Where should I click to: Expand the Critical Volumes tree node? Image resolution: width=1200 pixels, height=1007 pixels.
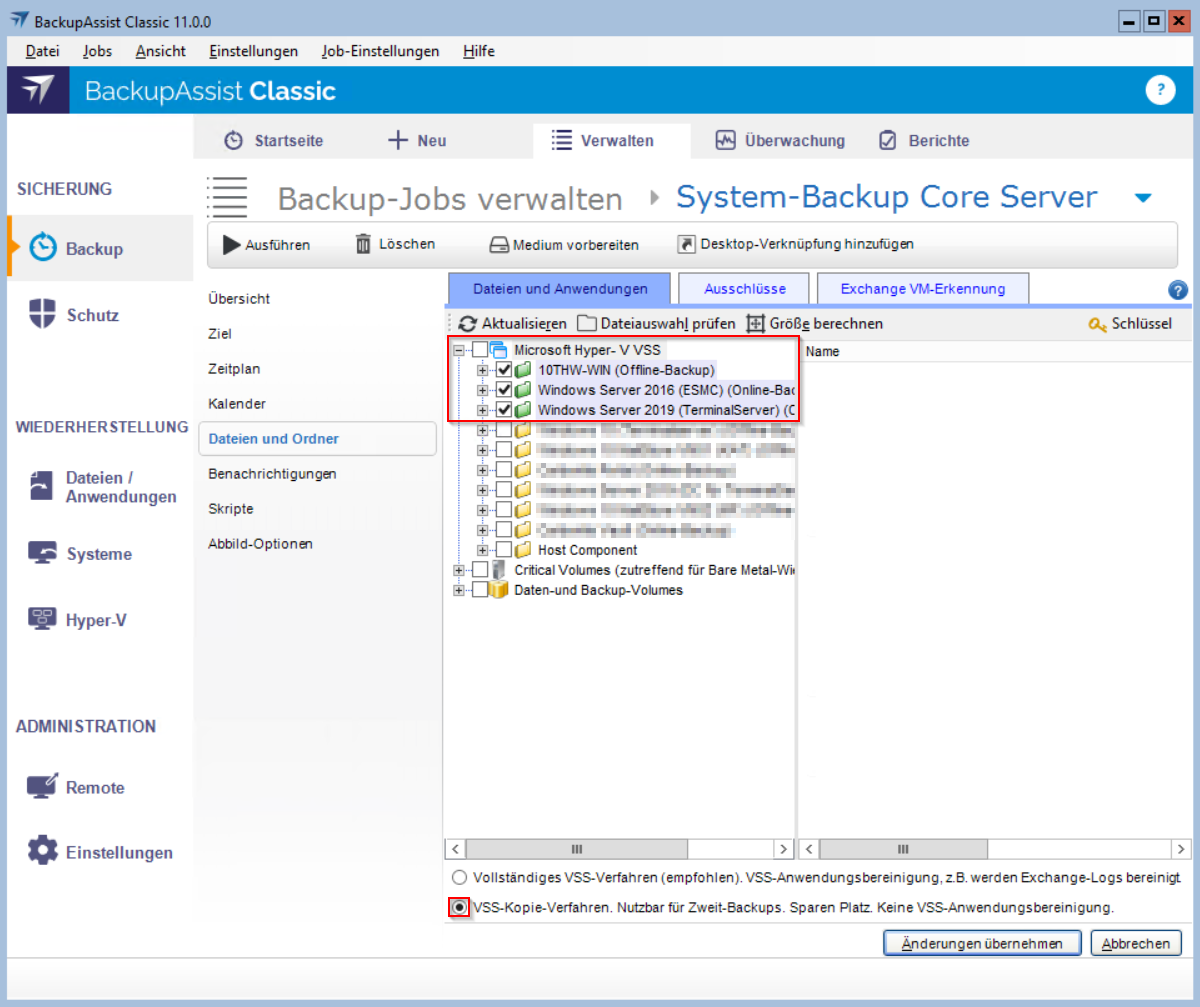pos(460,570)
